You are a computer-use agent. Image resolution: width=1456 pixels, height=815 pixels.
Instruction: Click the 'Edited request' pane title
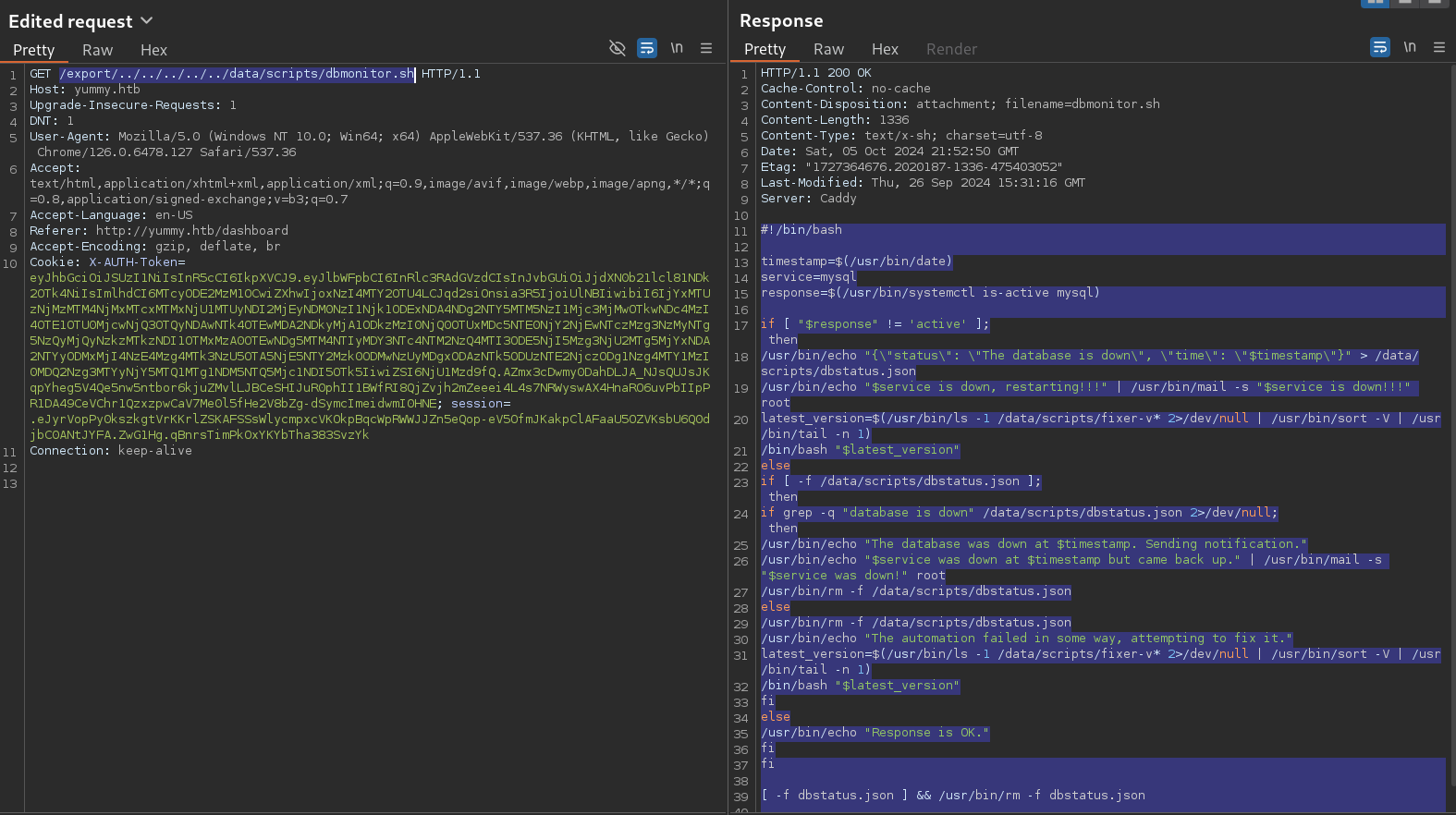point(70,21)
